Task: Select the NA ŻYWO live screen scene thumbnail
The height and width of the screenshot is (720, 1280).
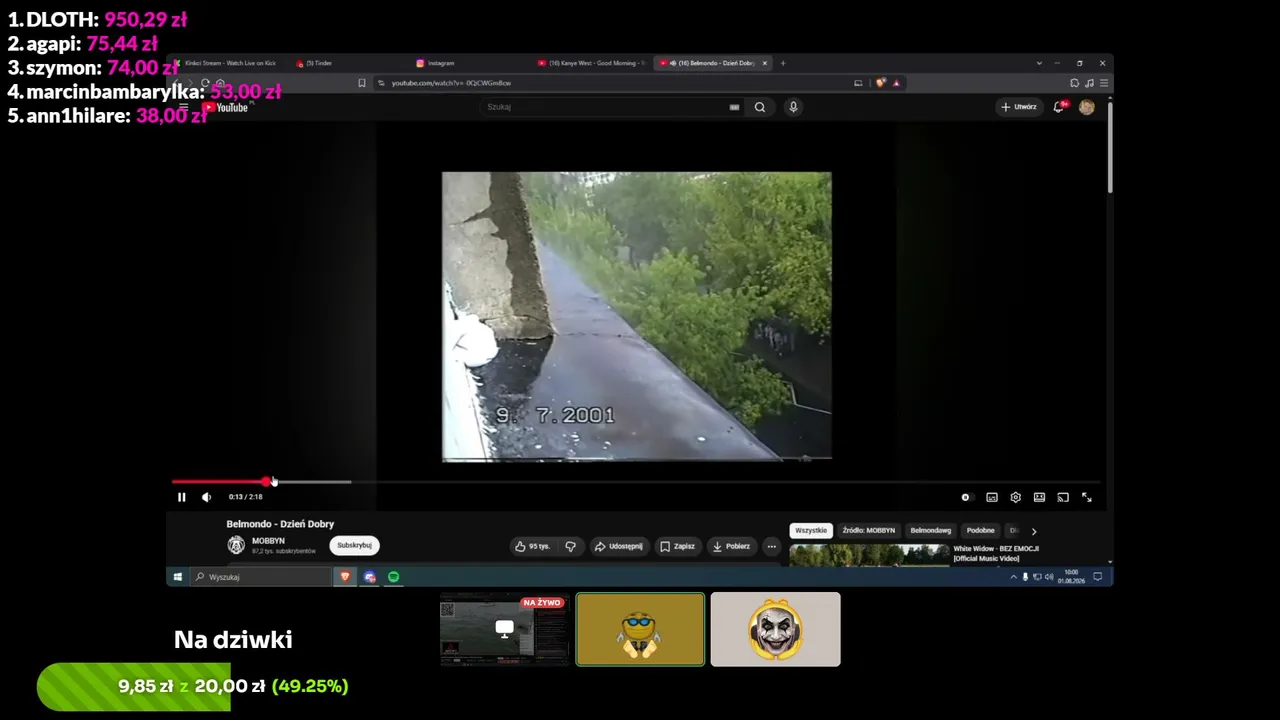Action: point(504,629)
